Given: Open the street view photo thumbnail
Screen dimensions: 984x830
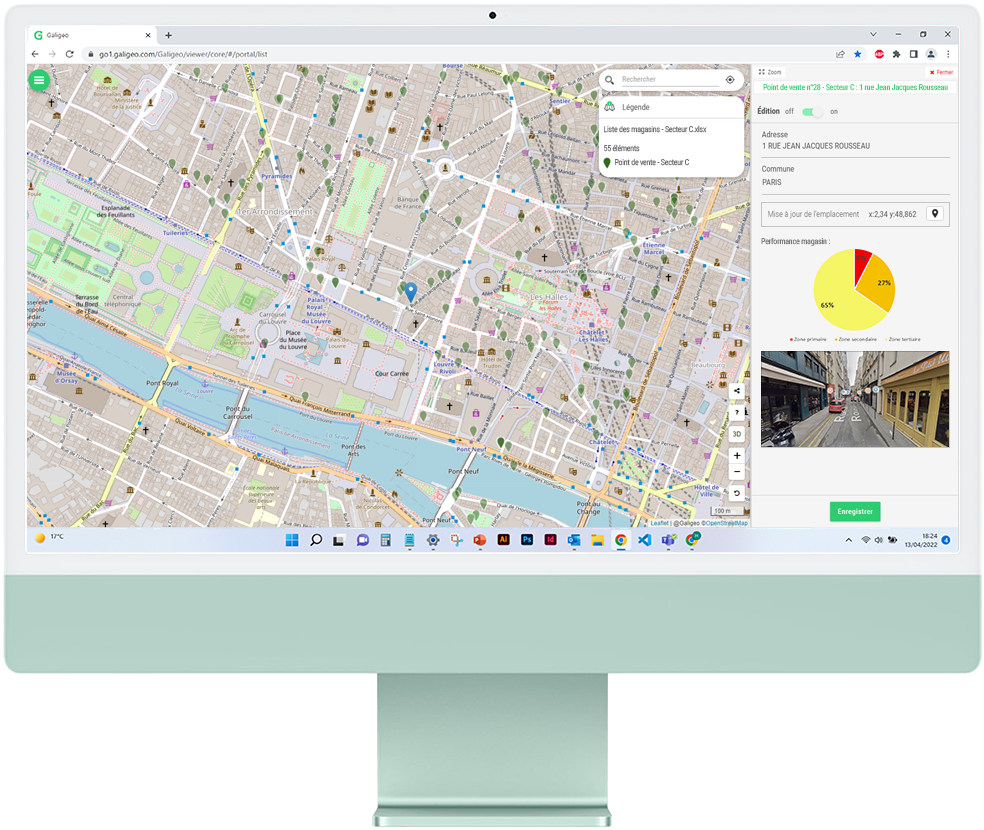Looking at the screenshot, I should coord(855,399).
